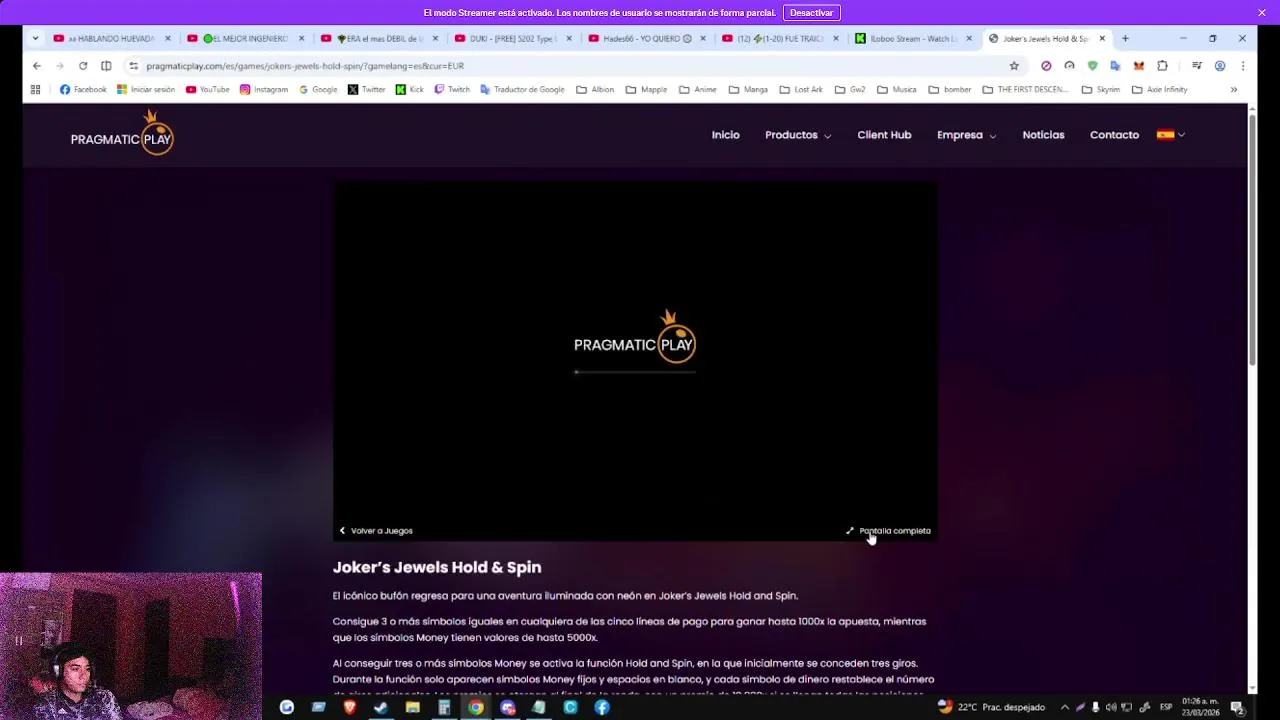Click Desactivar in streamer mode banner
The width and height of the screenshot is (1280, 720).
[x=811, y=13]
